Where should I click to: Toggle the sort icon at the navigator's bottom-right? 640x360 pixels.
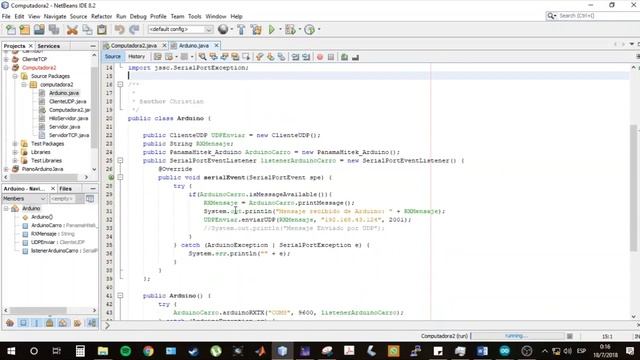point(92,323)
